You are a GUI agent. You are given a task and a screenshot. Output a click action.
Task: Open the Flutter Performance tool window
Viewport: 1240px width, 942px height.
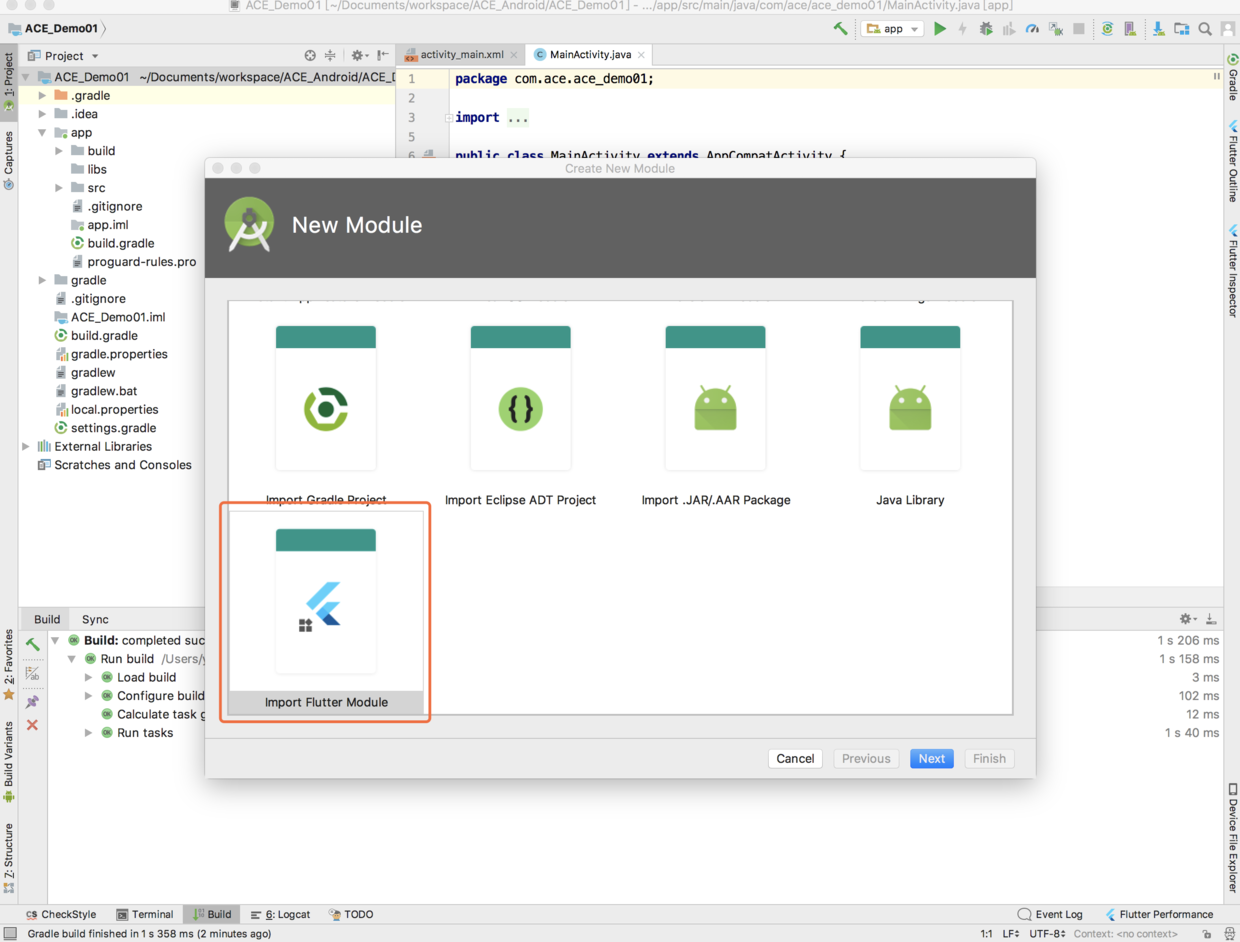pyautogui.click(x=1159, y=914)
